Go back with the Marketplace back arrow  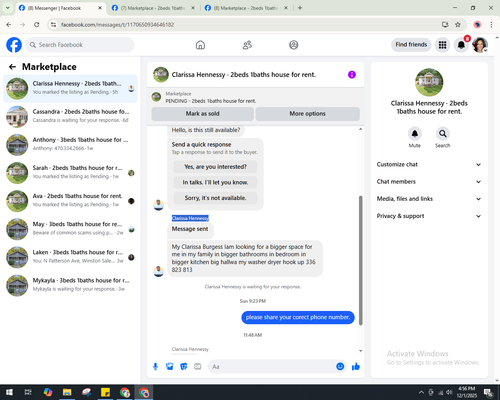pyautogui.click(x=12, y=67)
